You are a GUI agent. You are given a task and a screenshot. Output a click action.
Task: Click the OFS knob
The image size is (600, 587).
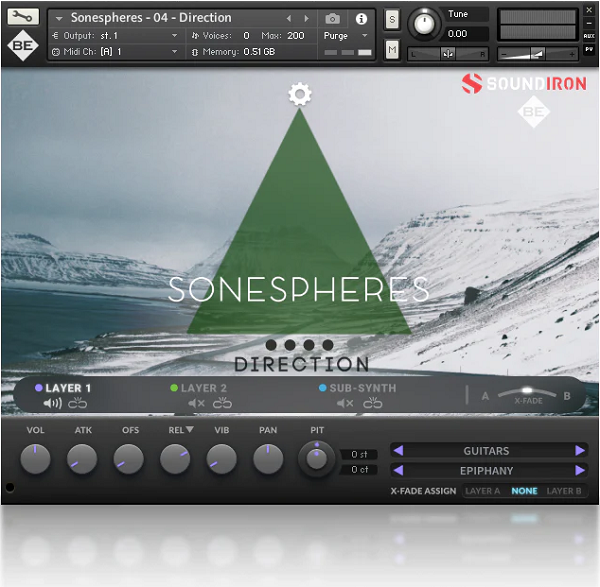click(x=129, y=458)
